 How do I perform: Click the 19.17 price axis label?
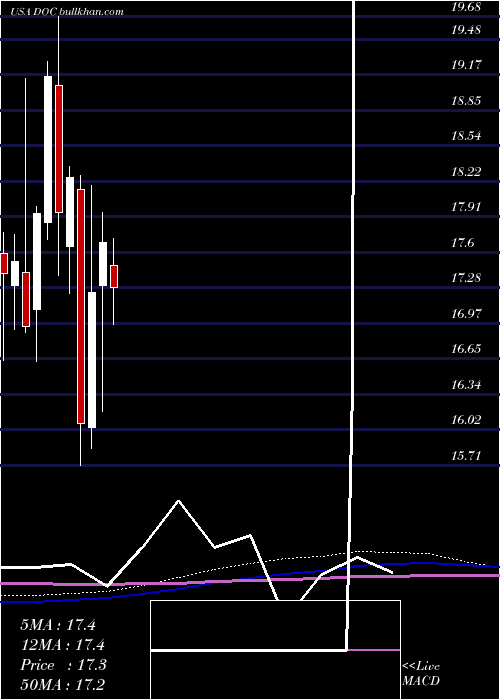click(465, 65)
